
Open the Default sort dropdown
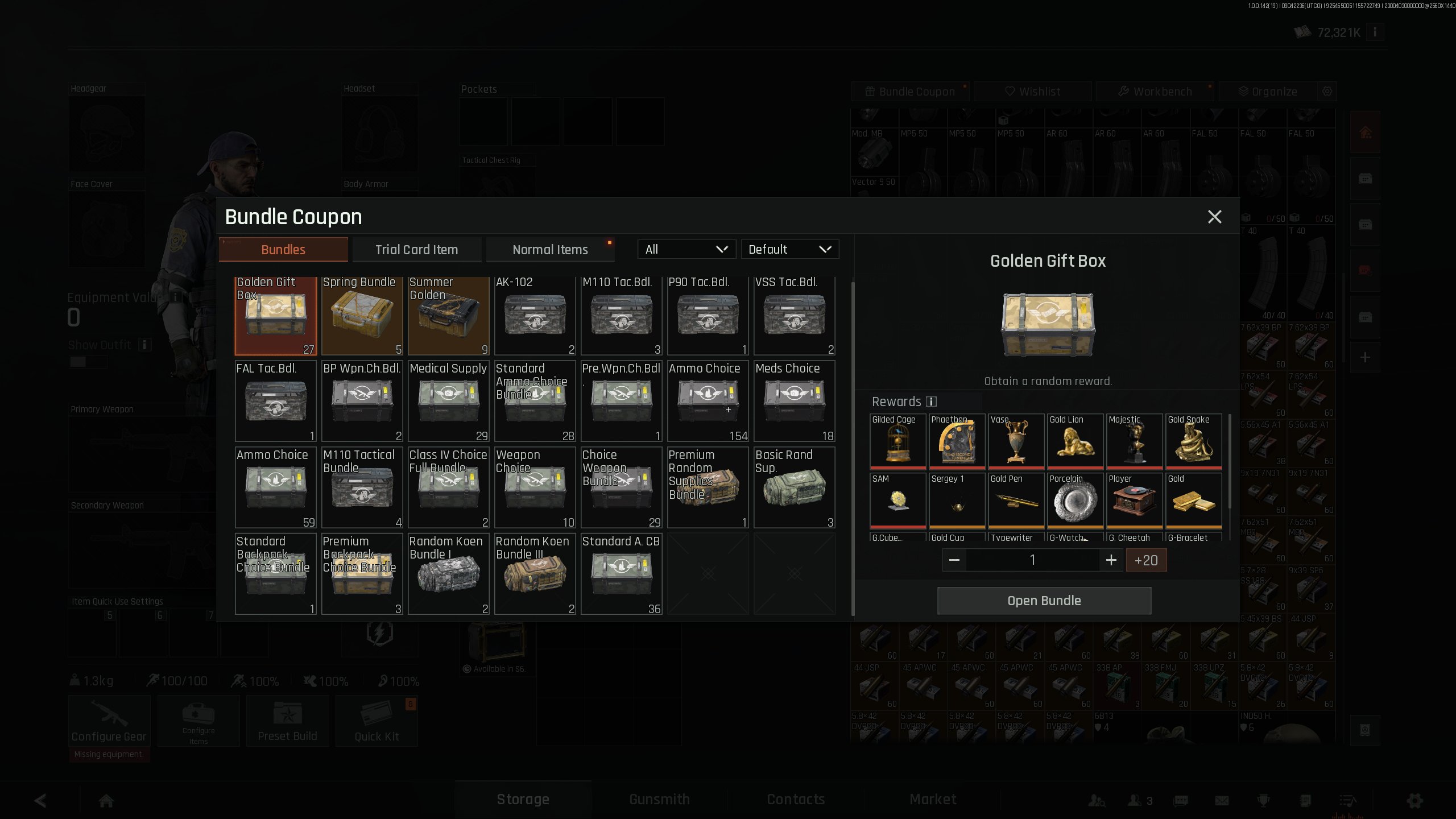coord(789,249)
